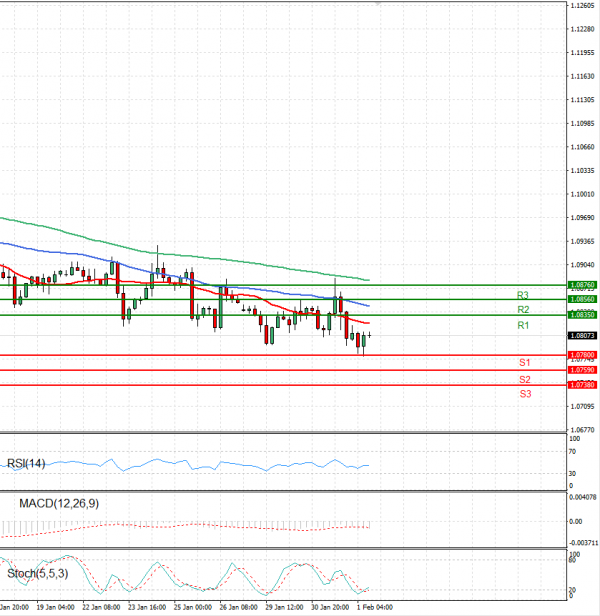Viewport: 600px width, 616px height.
Task: Click the 1.09040 value on price axis
Action: click(x=582, y=265)
